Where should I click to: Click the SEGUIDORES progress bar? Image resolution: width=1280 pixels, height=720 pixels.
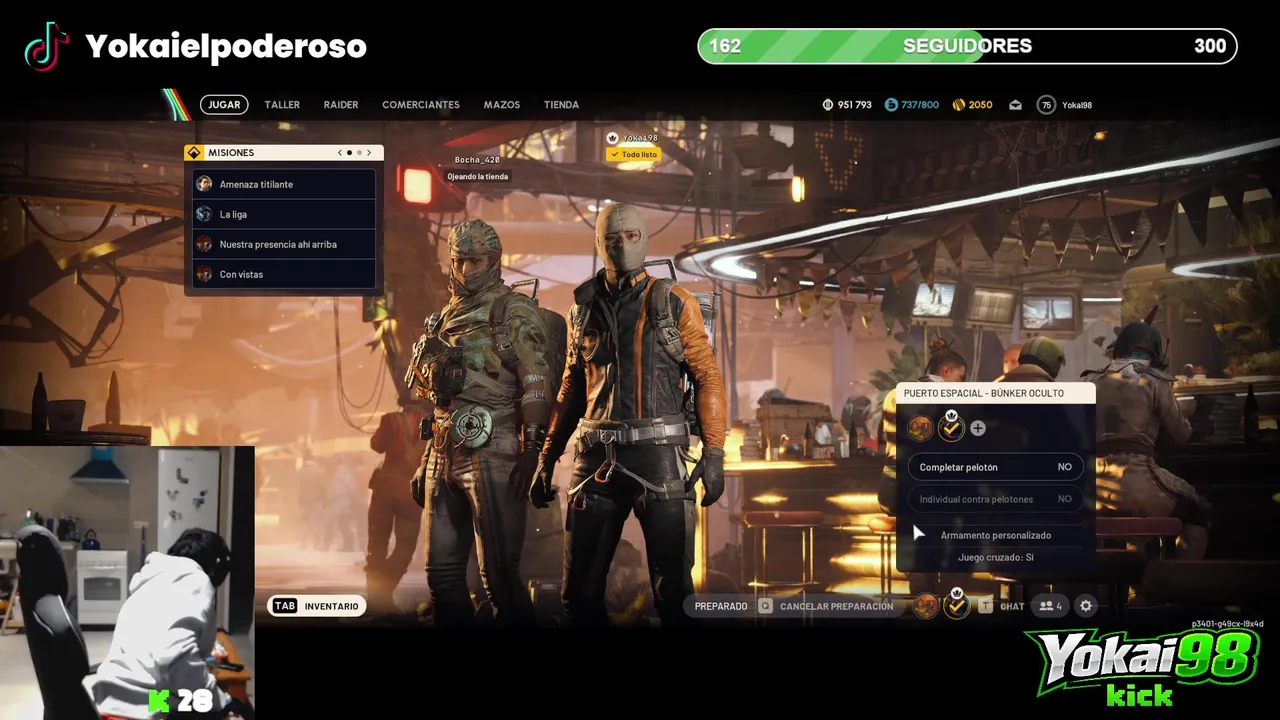coord(967,46)
